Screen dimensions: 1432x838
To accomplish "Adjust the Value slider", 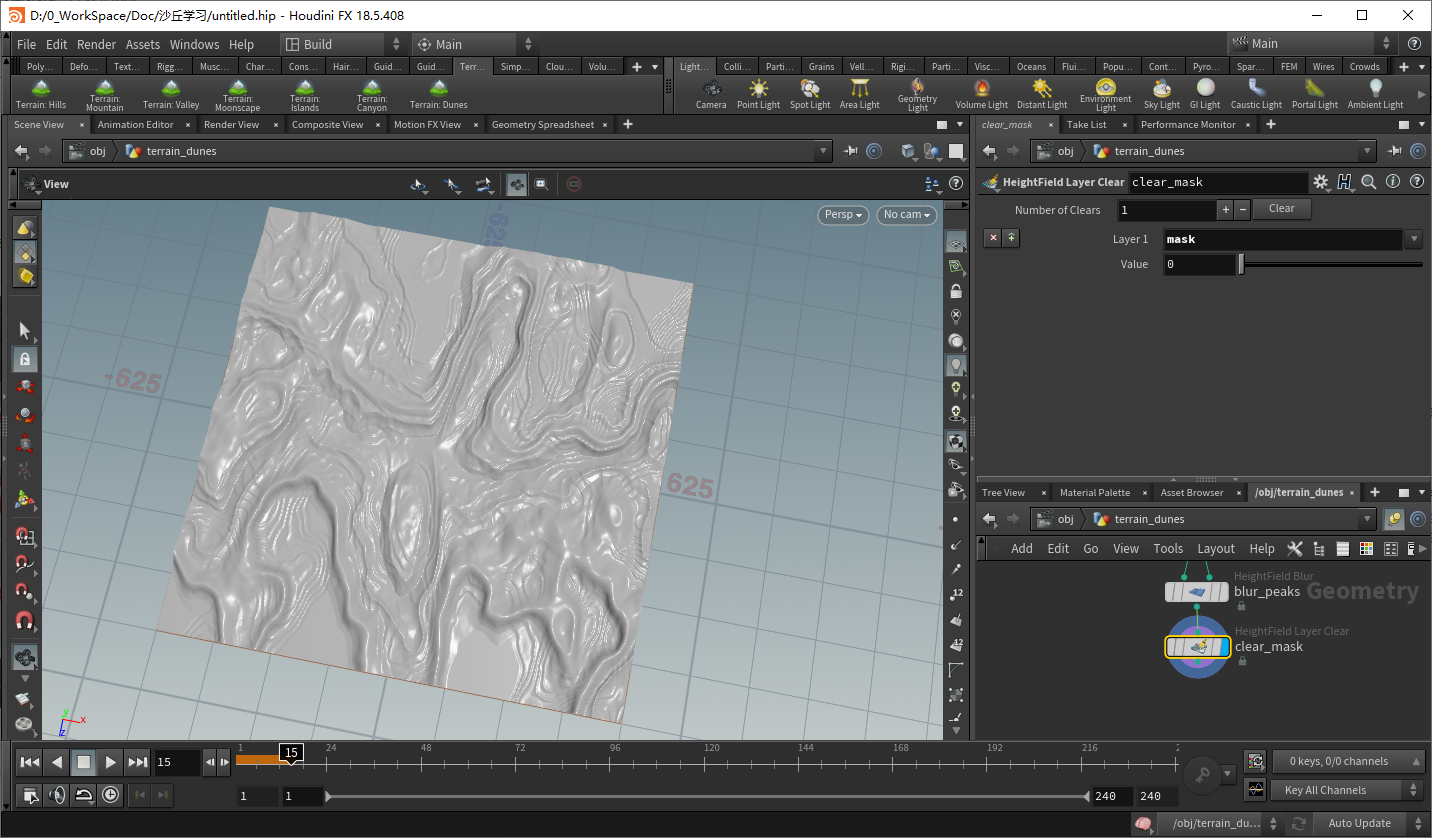I will click(x=1242, y=265).
